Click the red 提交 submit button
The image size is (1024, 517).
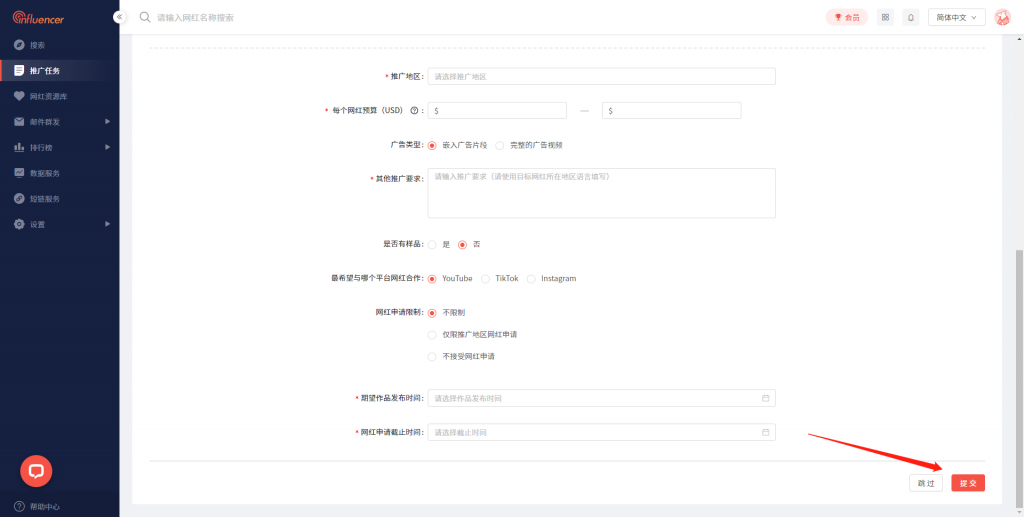pyautogui.click(x=968, y=483)
